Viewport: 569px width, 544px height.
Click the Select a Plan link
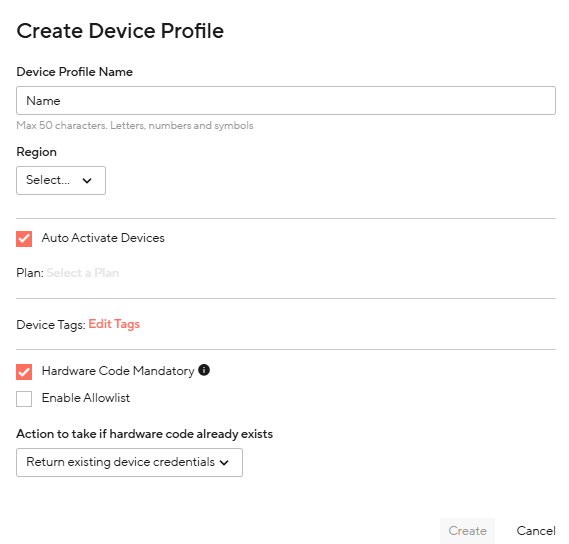tap(83, 273)
